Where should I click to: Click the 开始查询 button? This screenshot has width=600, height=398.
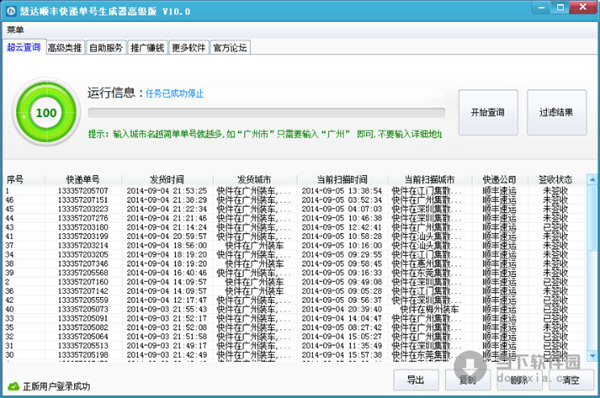pos(488,113)
